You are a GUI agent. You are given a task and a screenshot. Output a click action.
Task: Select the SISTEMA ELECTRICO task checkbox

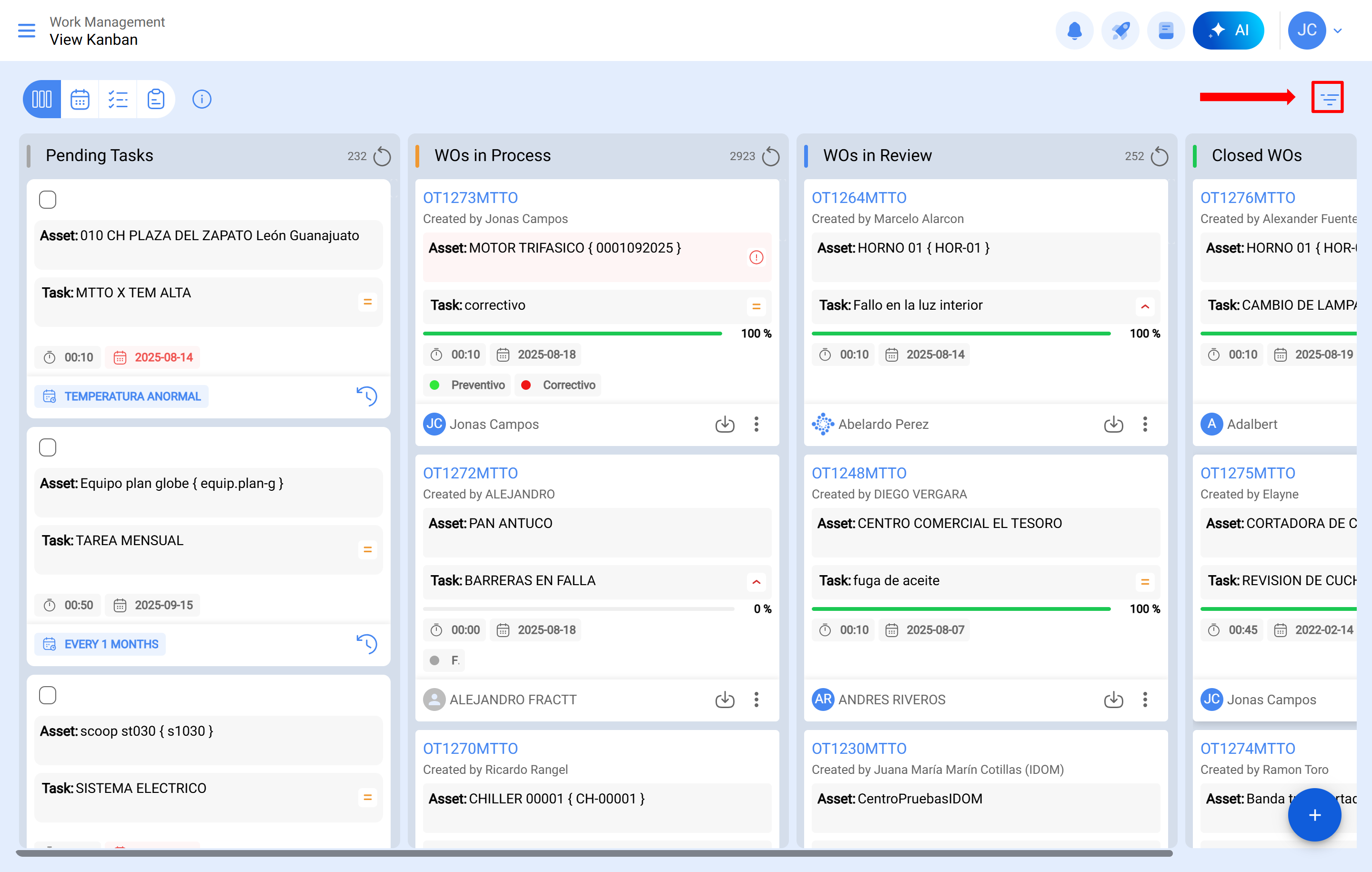pos(48,695)
